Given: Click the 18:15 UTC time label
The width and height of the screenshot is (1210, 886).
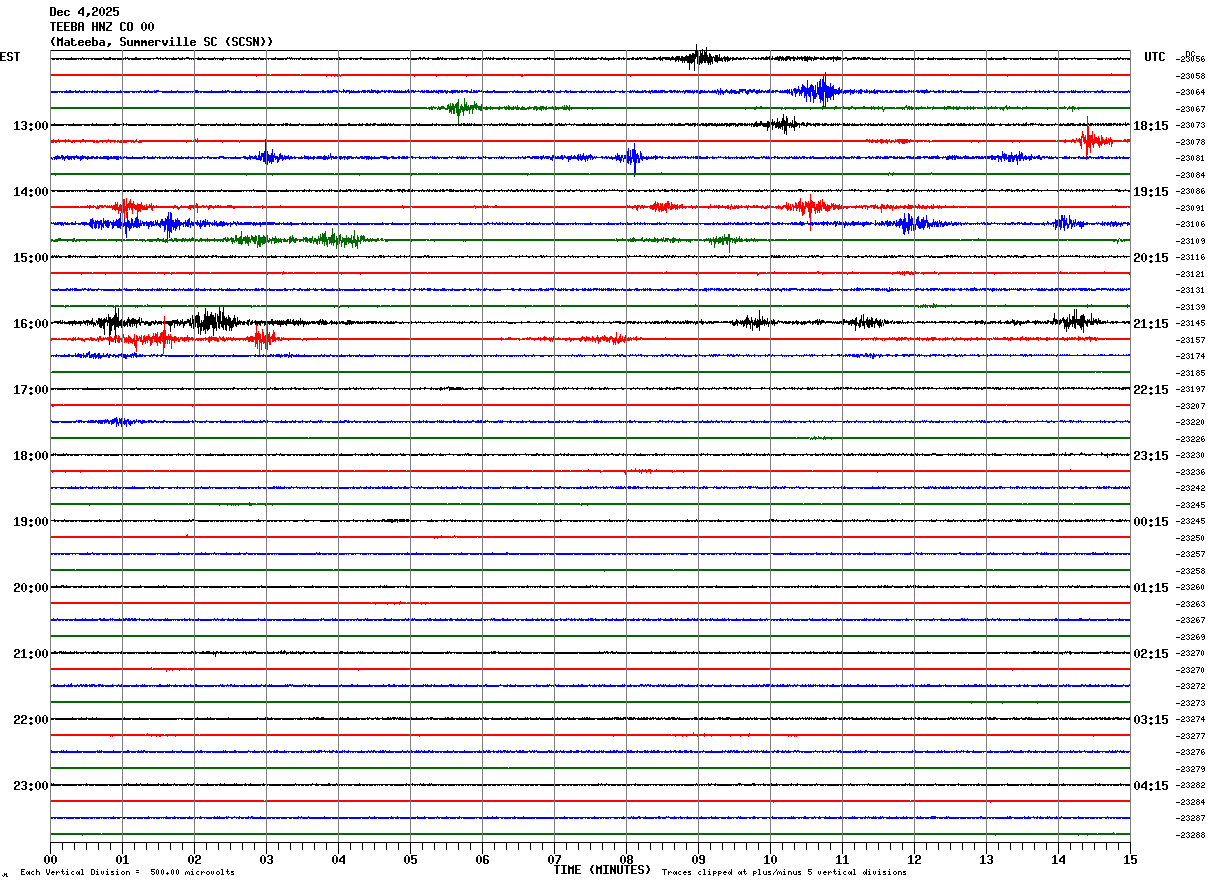Looking at the screenshot, I should coord(1151,126).
